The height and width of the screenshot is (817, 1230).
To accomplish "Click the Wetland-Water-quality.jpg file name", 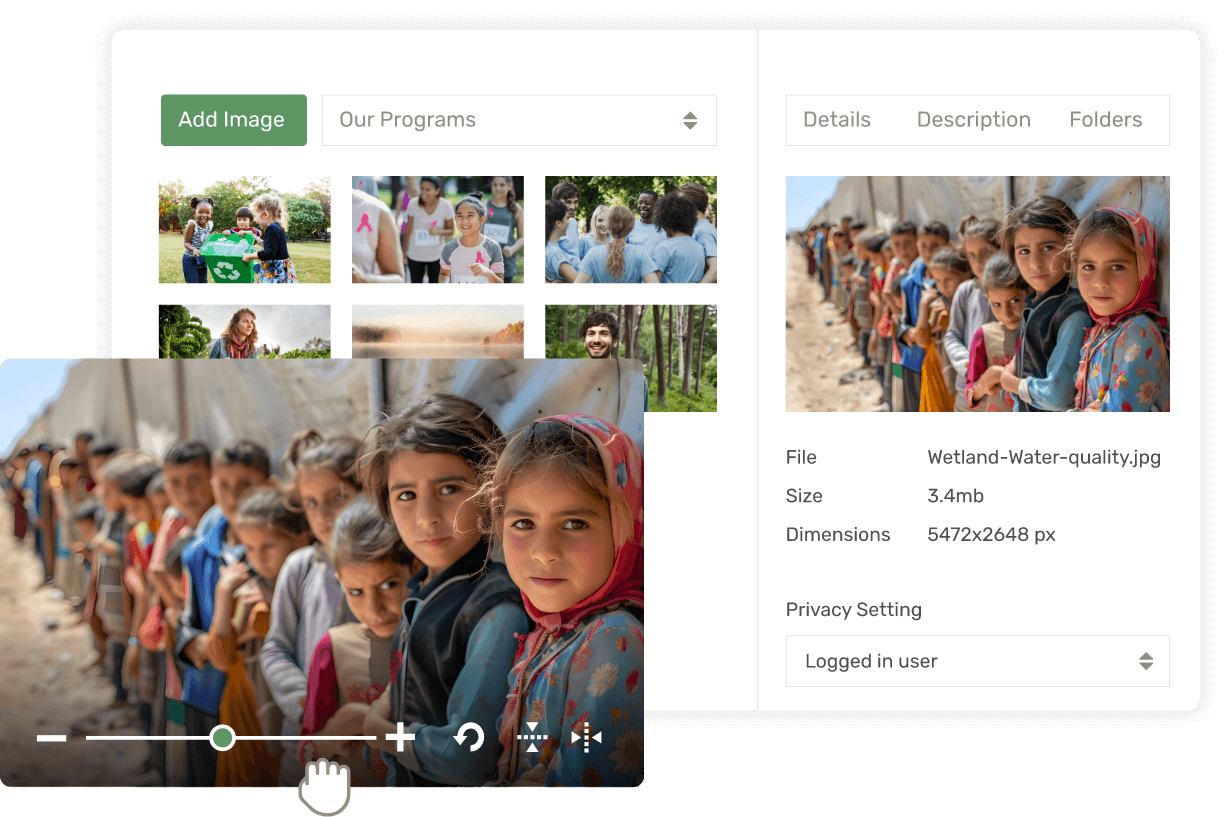I will [x=1044, y=458].
